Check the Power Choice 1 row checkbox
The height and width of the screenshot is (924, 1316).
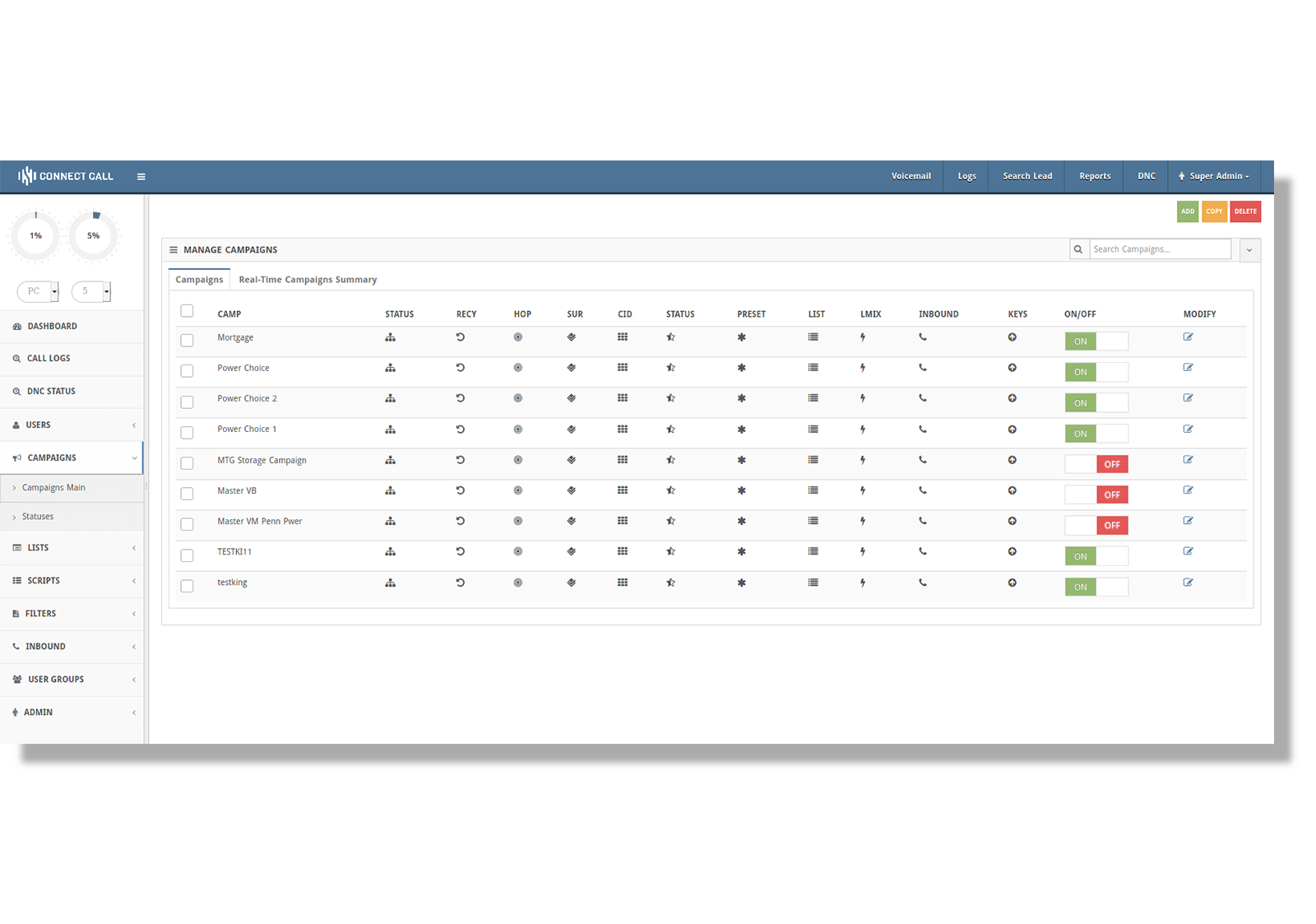(x=188, y=433)
